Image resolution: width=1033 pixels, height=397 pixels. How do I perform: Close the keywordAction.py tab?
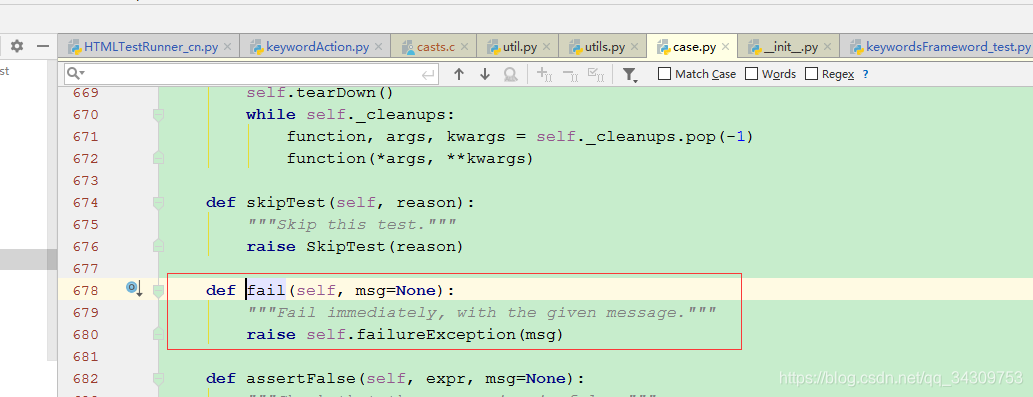point(378,47)
